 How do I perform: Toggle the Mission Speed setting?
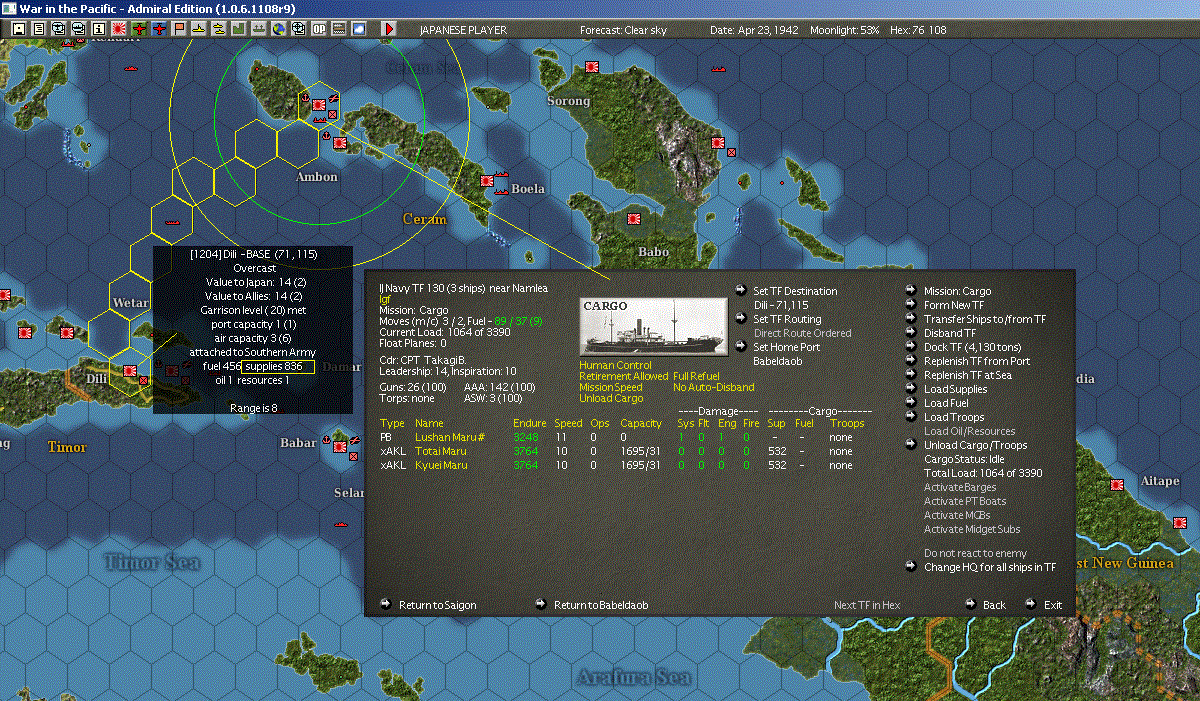tap(611, 387)
